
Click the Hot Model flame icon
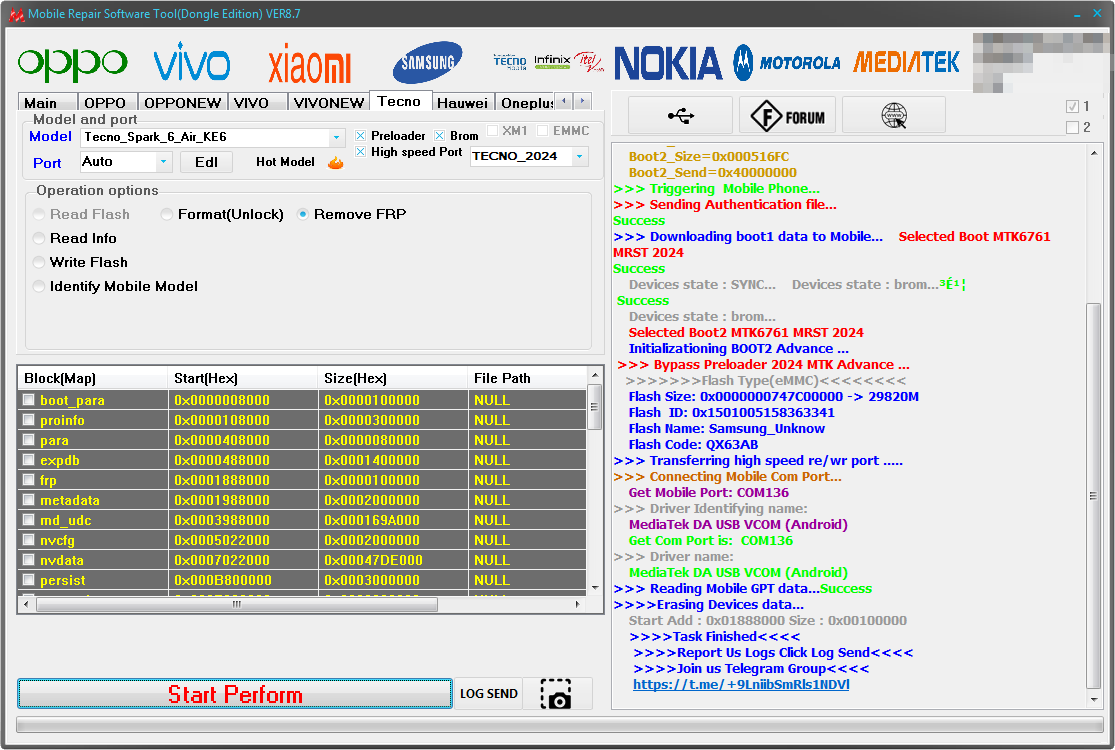(336, 163)
